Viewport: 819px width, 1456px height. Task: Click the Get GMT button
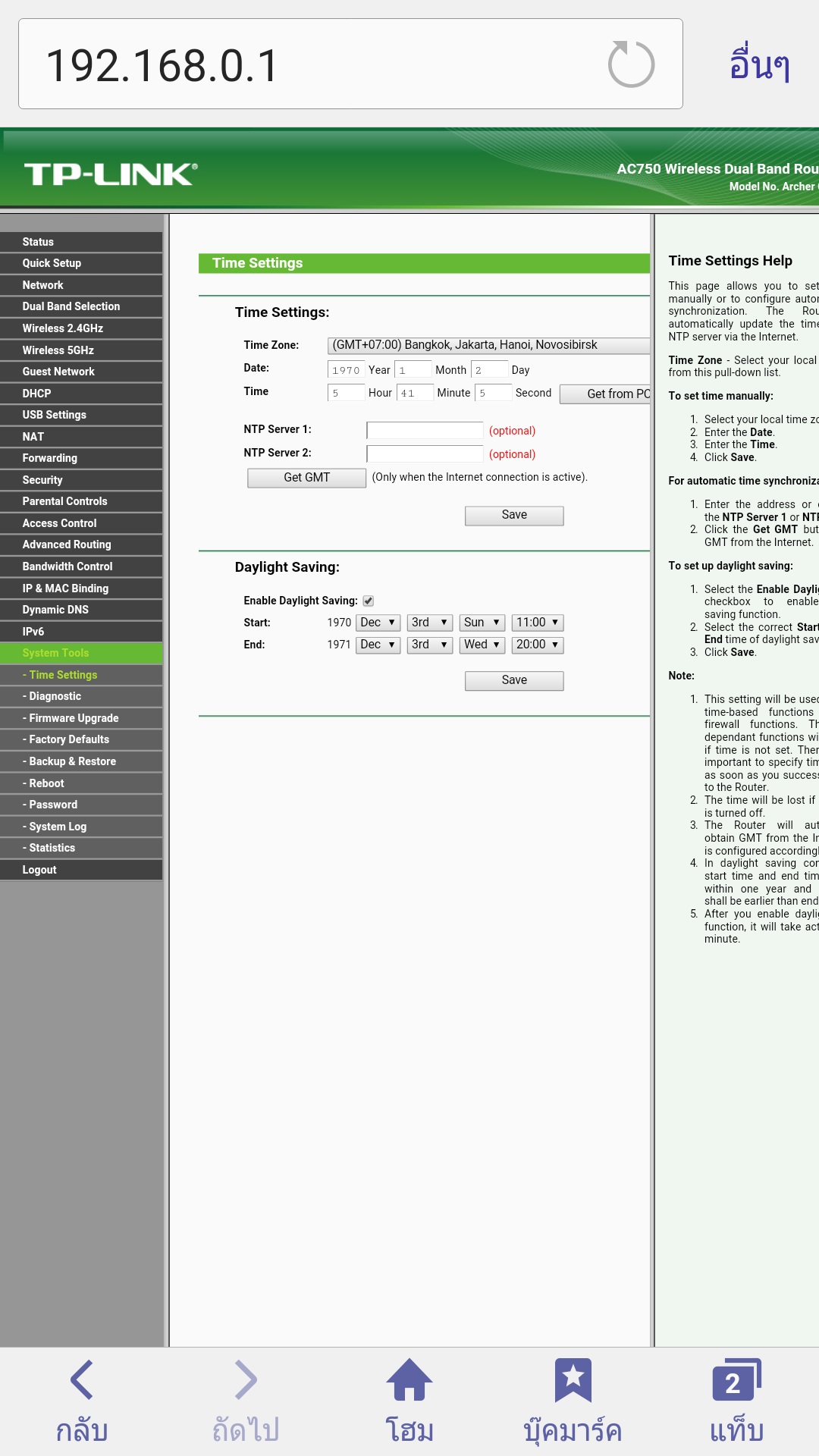coord(307,478)
